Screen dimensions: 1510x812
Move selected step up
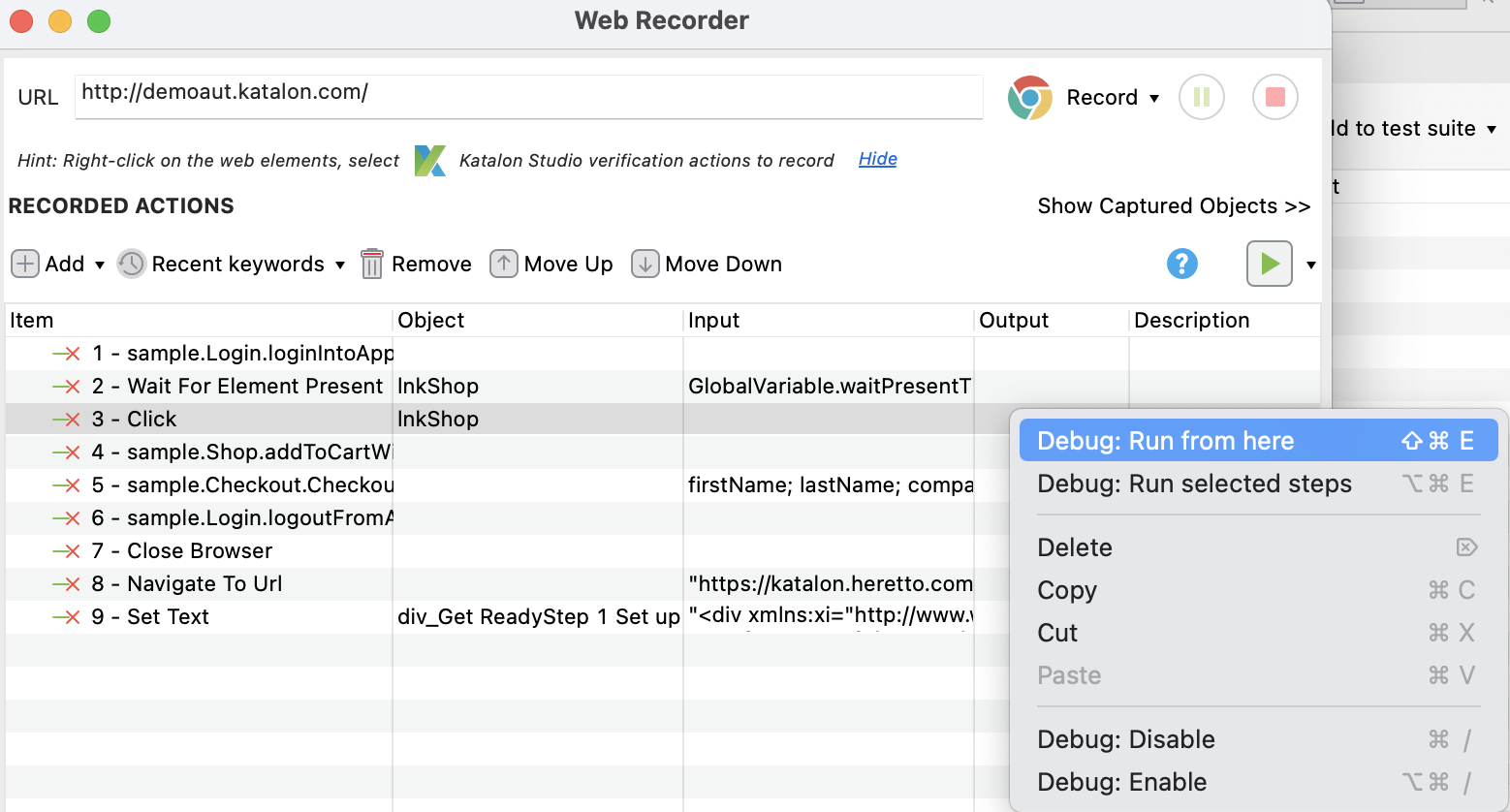(503, 264)
